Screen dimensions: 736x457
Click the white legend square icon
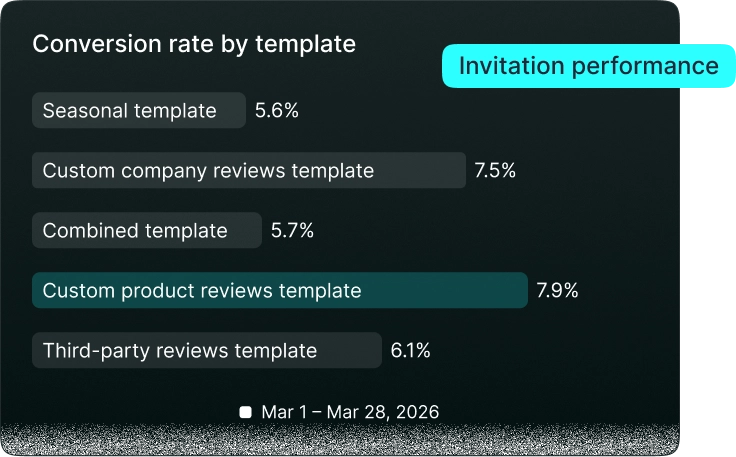245,412
